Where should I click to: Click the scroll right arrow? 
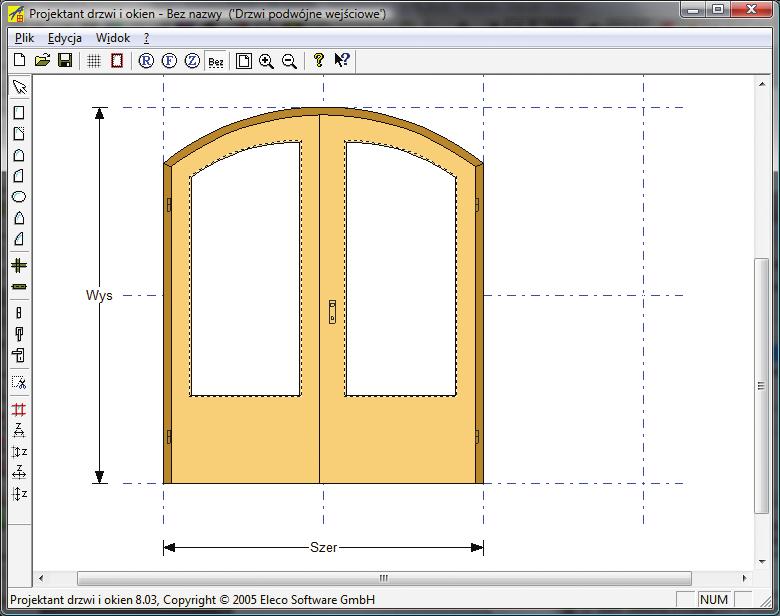click(x=744, y=578)
